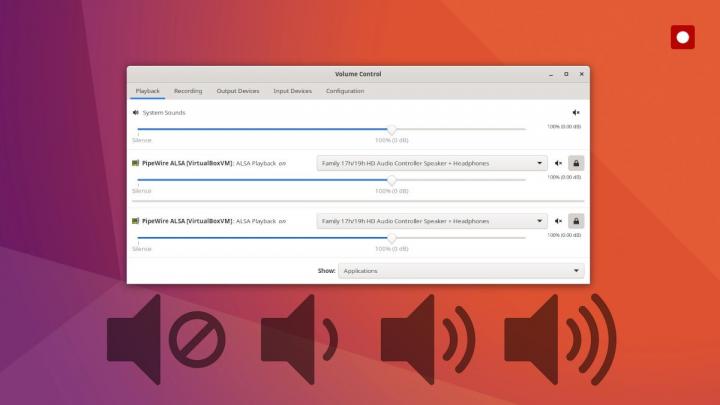Mute the first PipeWire ALSA stream

pyautogui.click(x=559, y=163)
